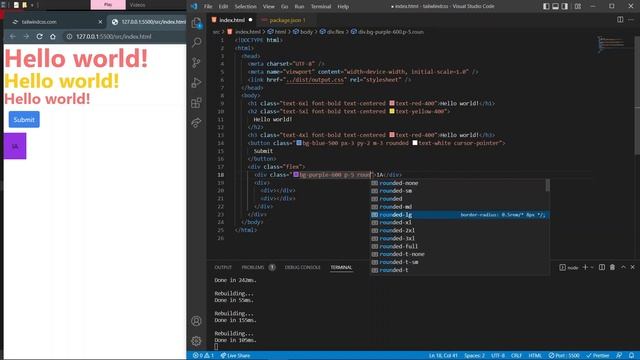The width and height of the screenshot is (640, 360).
Task: Click the purple bg-purple-600 color swatch
Action: (296, 175)
